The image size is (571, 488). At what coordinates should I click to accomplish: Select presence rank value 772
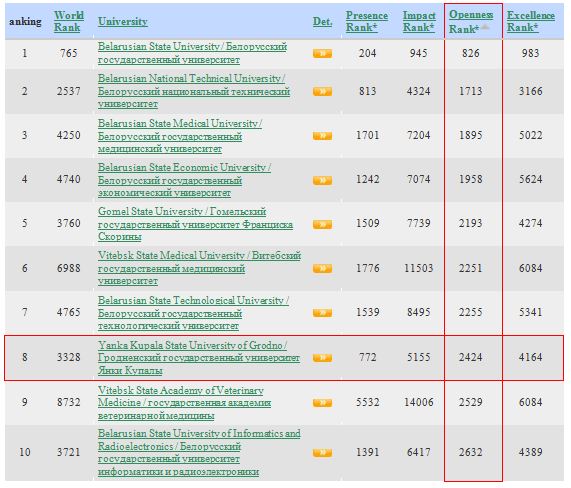pyautogui.click(x=367, y=357)
